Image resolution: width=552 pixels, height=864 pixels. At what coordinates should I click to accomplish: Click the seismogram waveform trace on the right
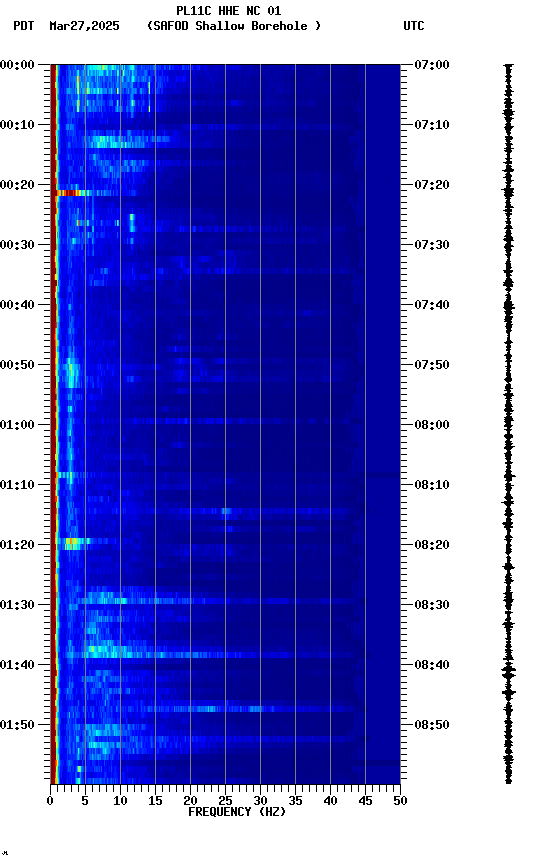pyautogui.click(x=508, y=424)
